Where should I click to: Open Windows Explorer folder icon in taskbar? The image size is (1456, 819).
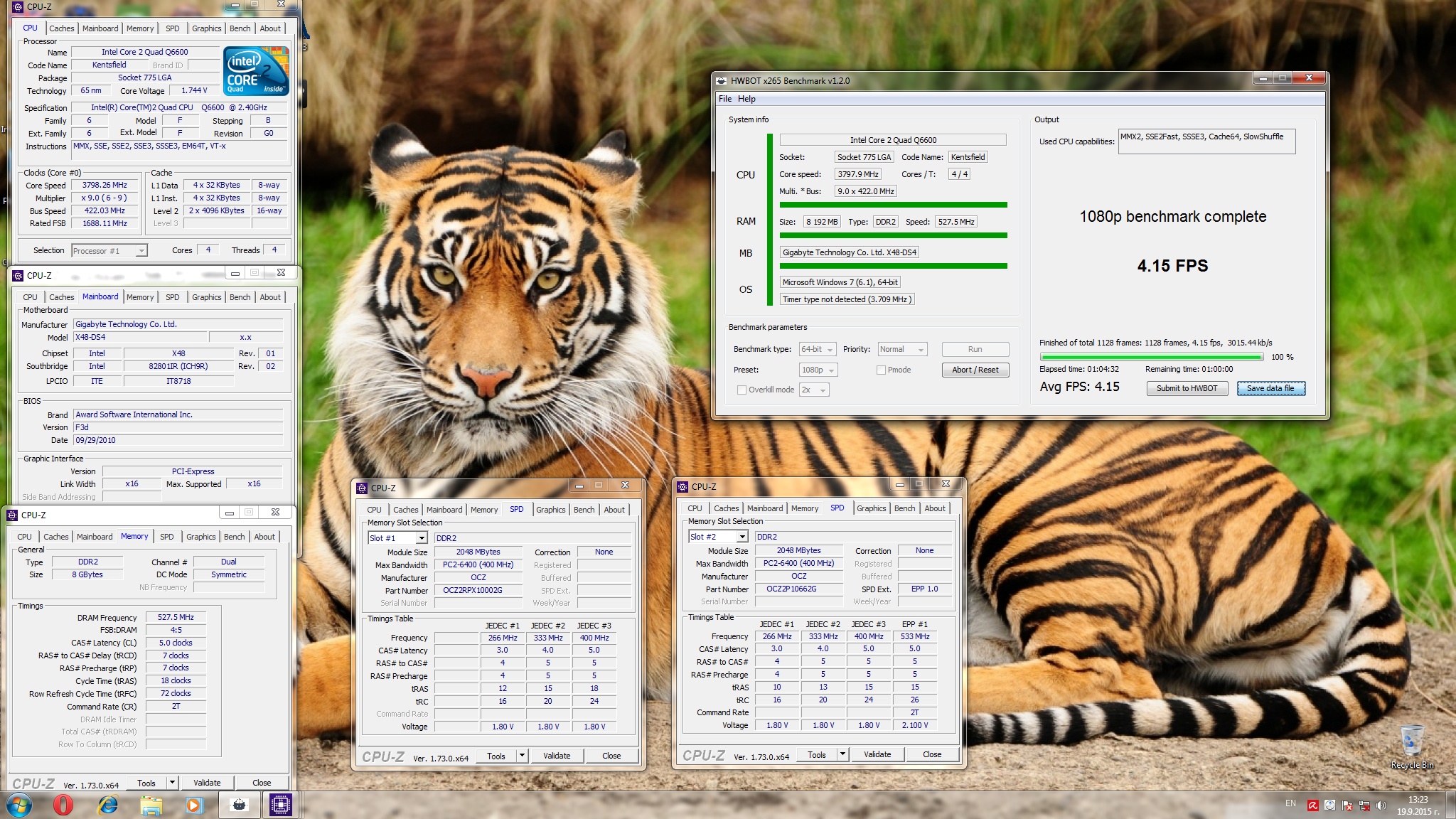[151, 805]
